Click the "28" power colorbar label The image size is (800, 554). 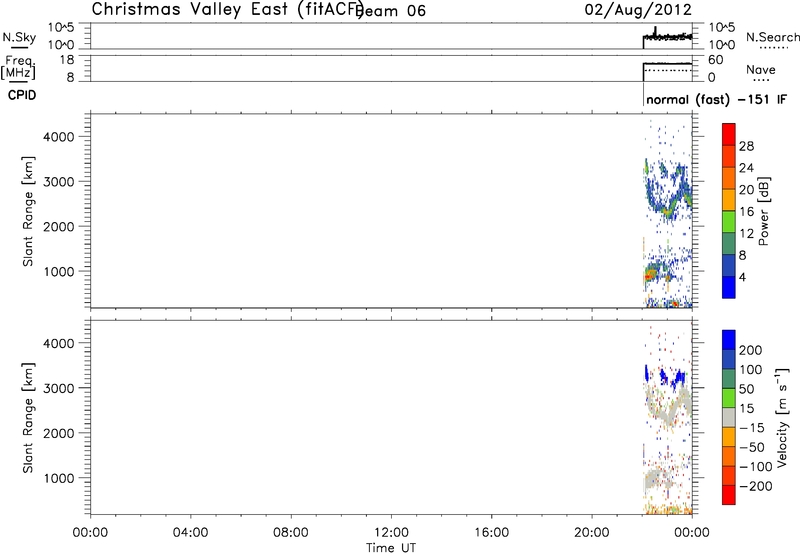point(746,146)
